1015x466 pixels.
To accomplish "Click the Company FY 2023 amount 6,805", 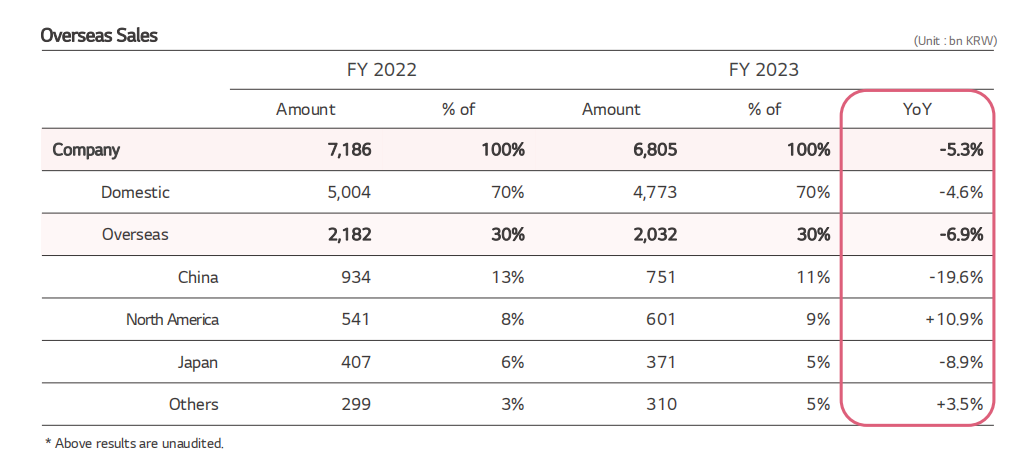I will (x=653, y=150).
